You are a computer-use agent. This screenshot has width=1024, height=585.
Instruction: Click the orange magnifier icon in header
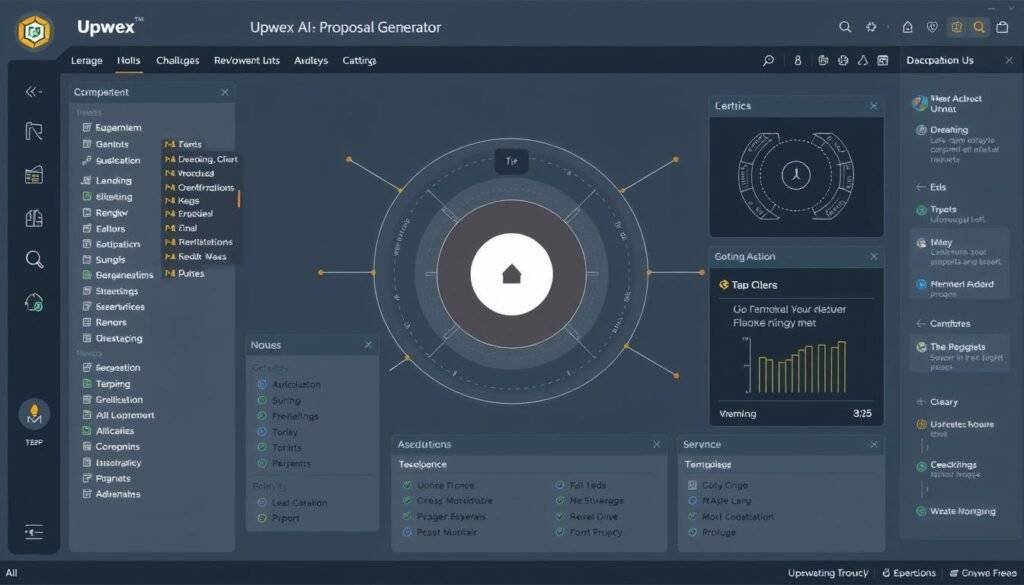coord(979,27)
